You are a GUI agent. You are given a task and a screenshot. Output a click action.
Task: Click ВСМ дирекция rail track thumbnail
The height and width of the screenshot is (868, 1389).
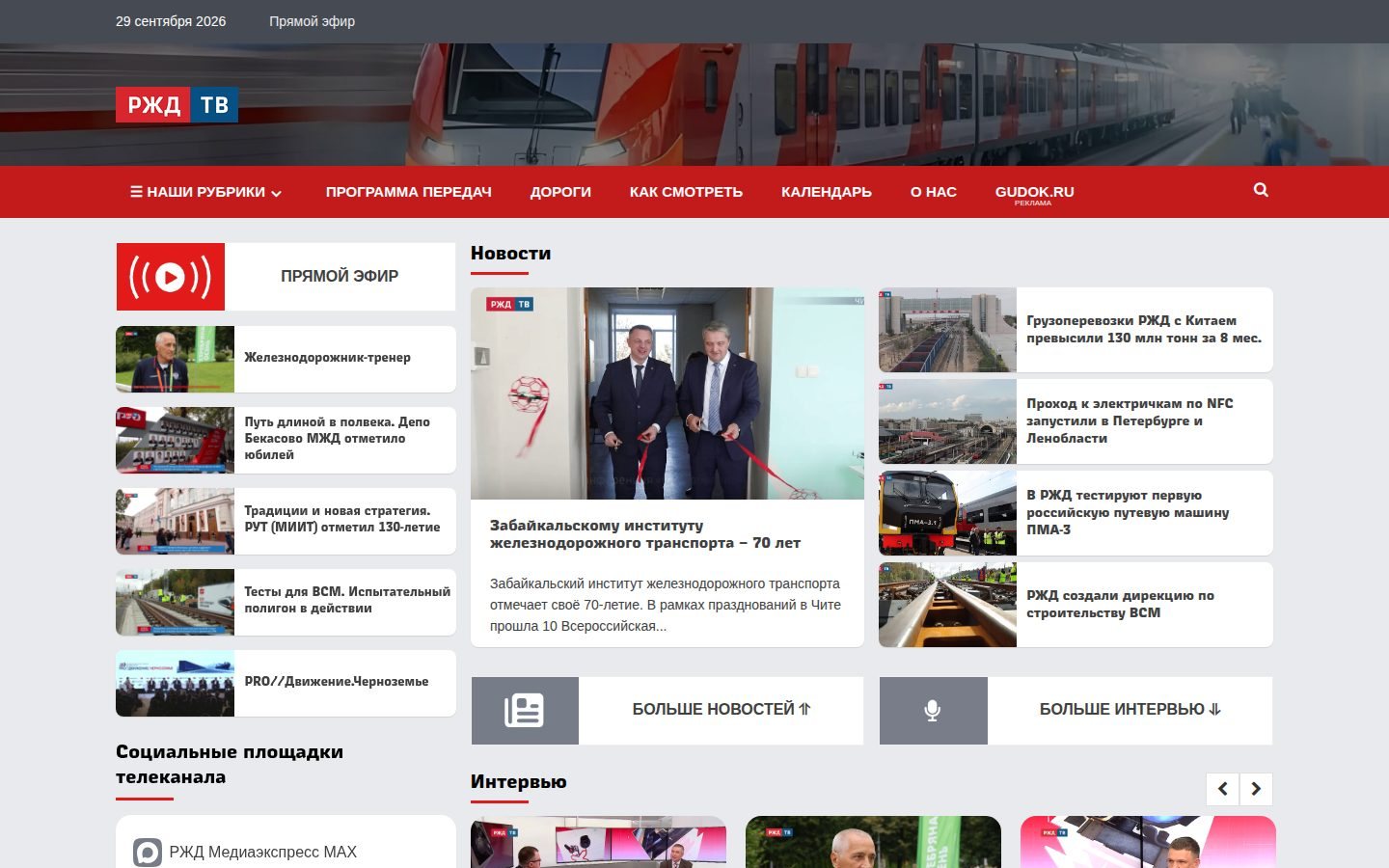pos(947,605)
